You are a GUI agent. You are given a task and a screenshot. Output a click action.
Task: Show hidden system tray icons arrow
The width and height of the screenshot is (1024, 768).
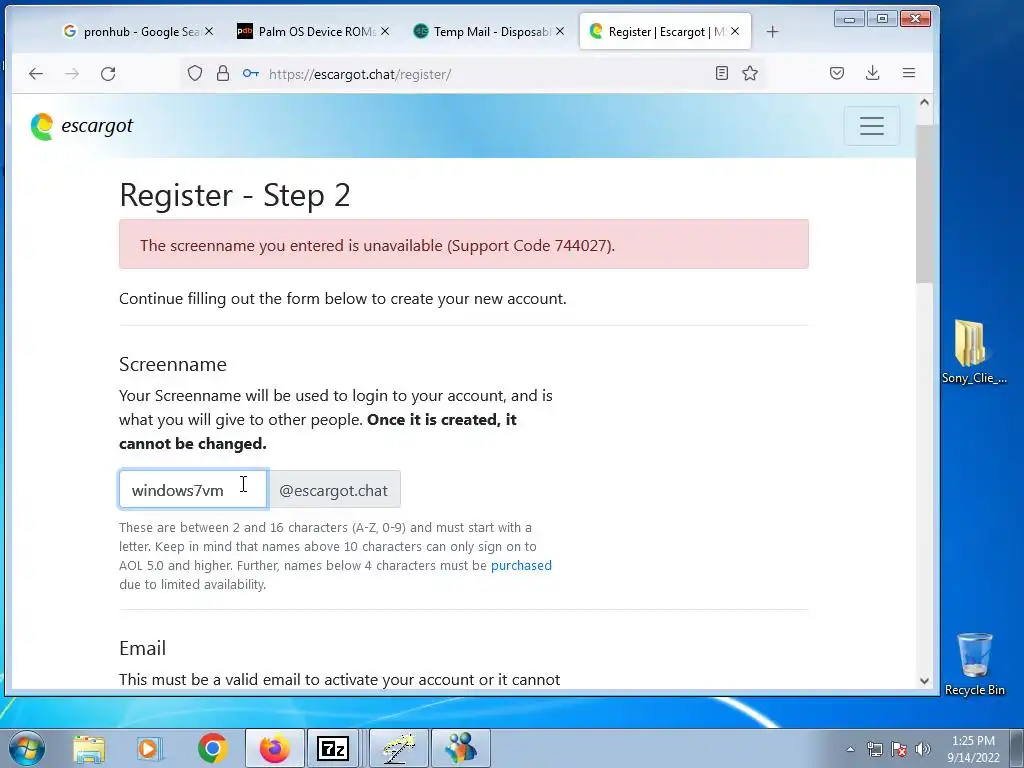tap(850, 749)
